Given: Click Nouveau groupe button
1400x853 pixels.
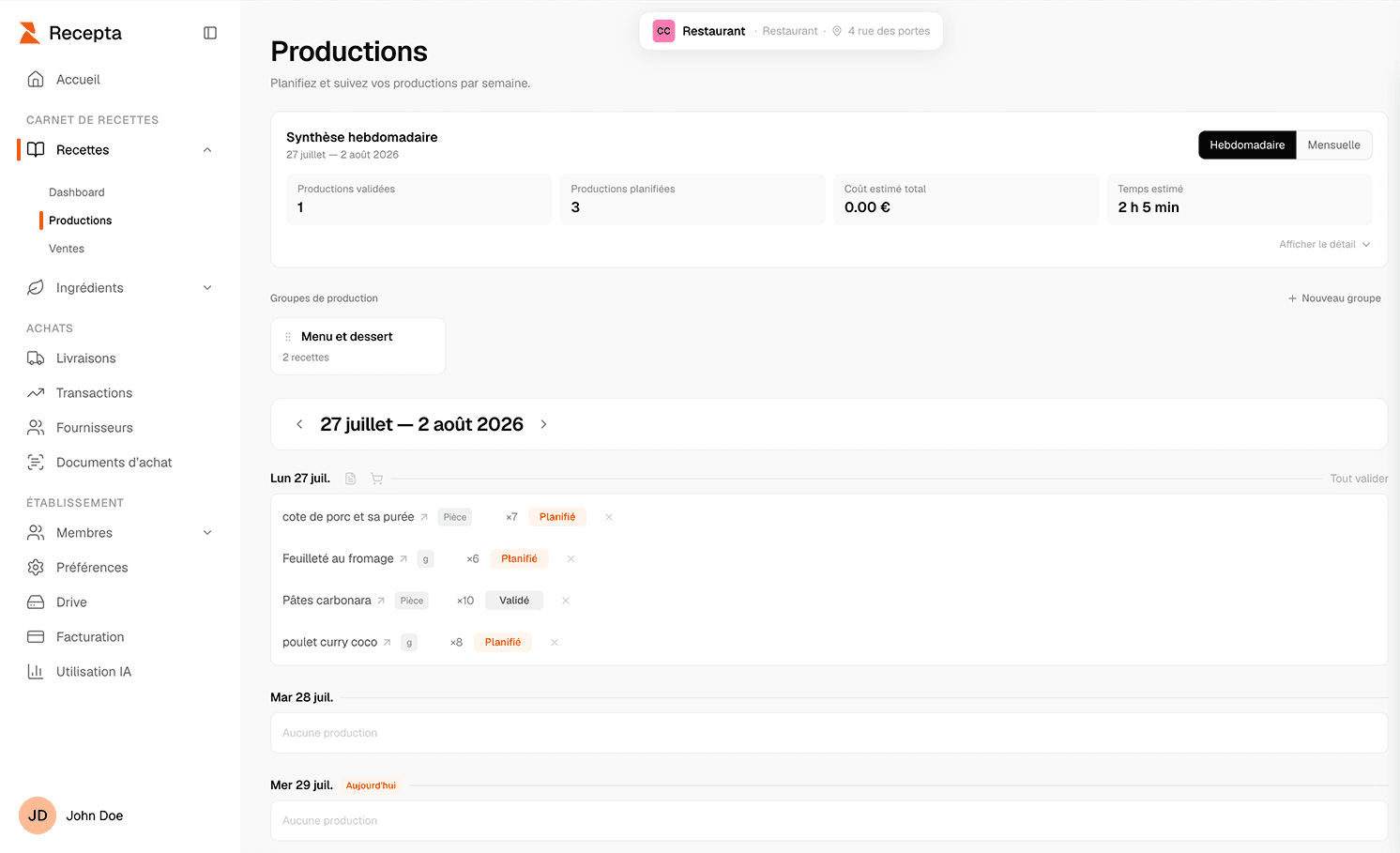Looking at the screenshot, I should pos(1334,298).
